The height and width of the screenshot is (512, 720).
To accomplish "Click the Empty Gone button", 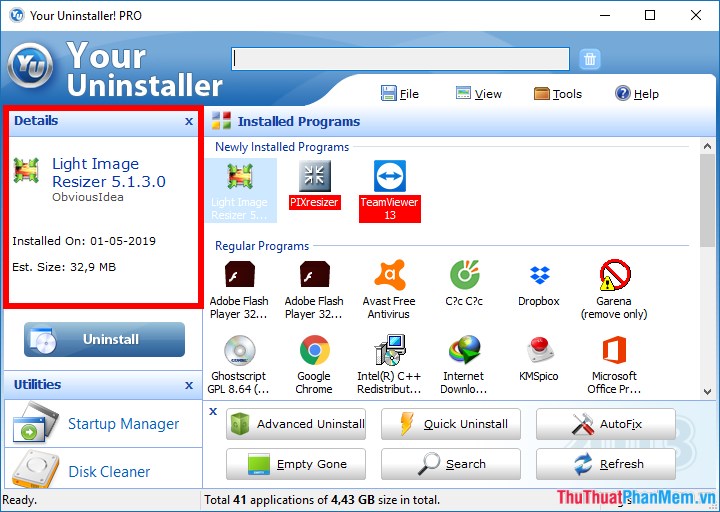I will 296,464.
